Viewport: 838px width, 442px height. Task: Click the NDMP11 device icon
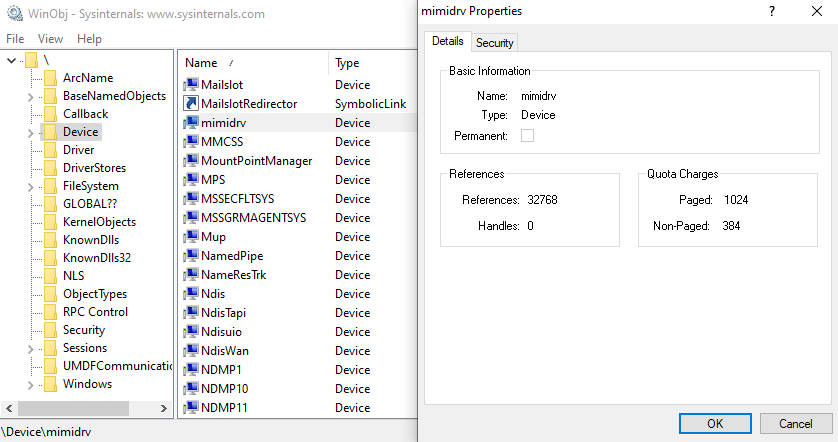coord(191,407)
